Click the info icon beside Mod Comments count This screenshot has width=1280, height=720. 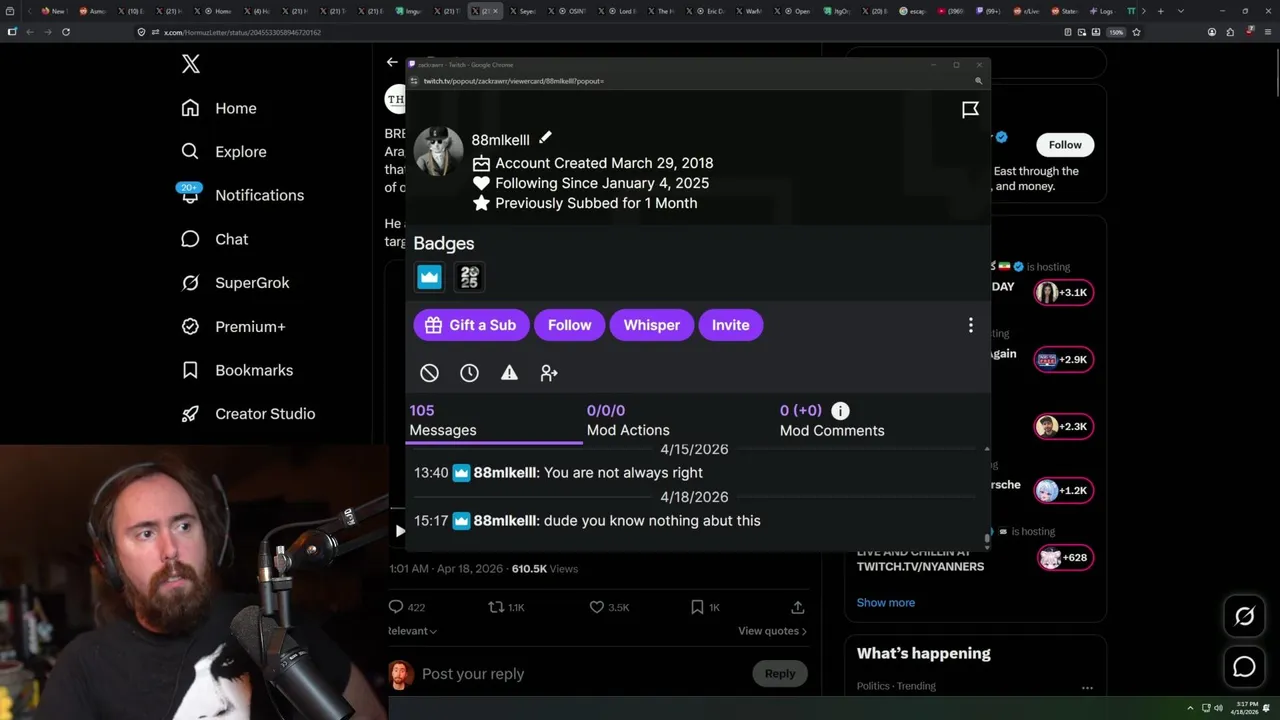tap(840, 411)
